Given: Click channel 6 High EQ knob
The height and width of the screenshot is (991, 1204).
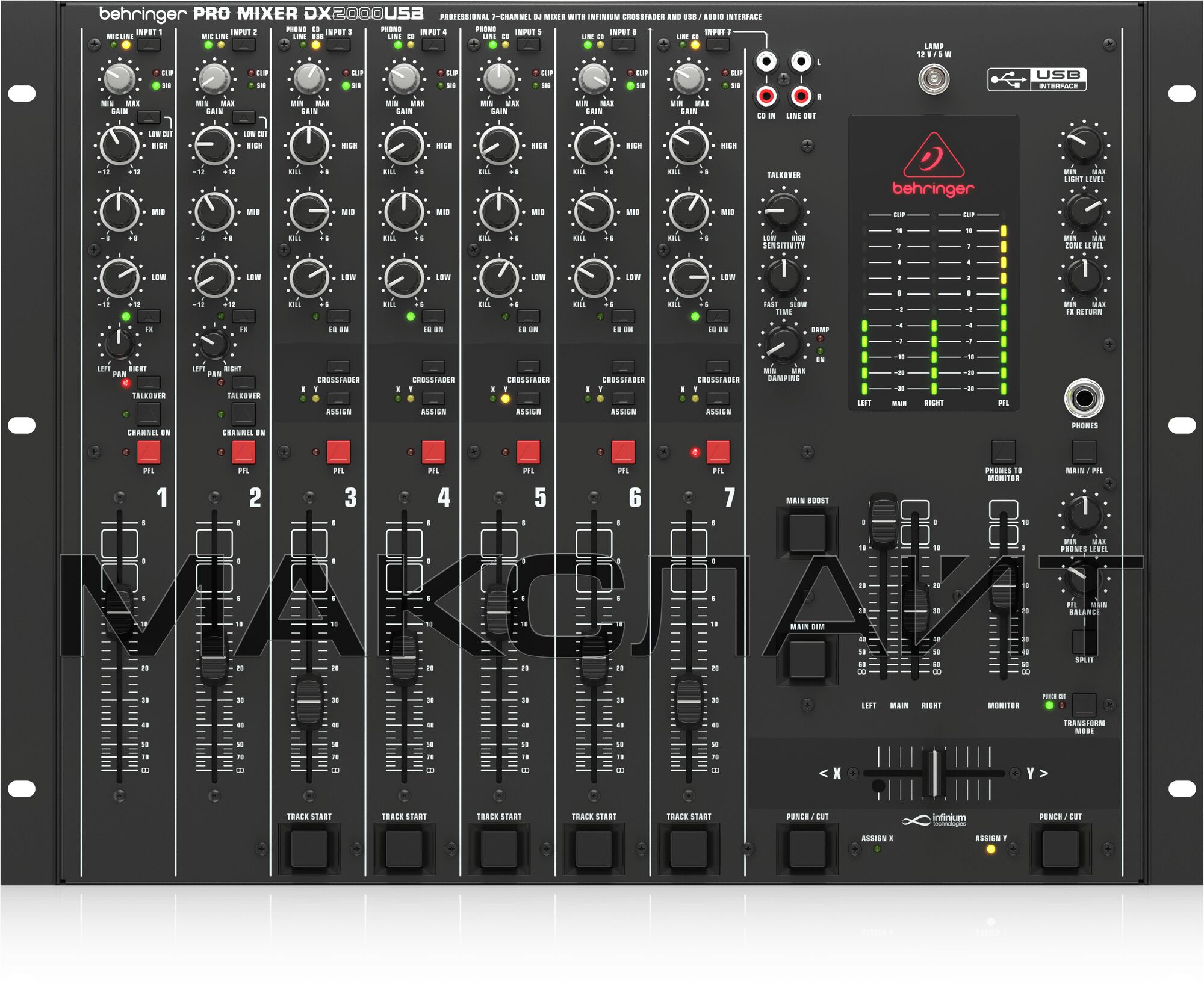Looking at the screenshot, I should tap(594, 146).
